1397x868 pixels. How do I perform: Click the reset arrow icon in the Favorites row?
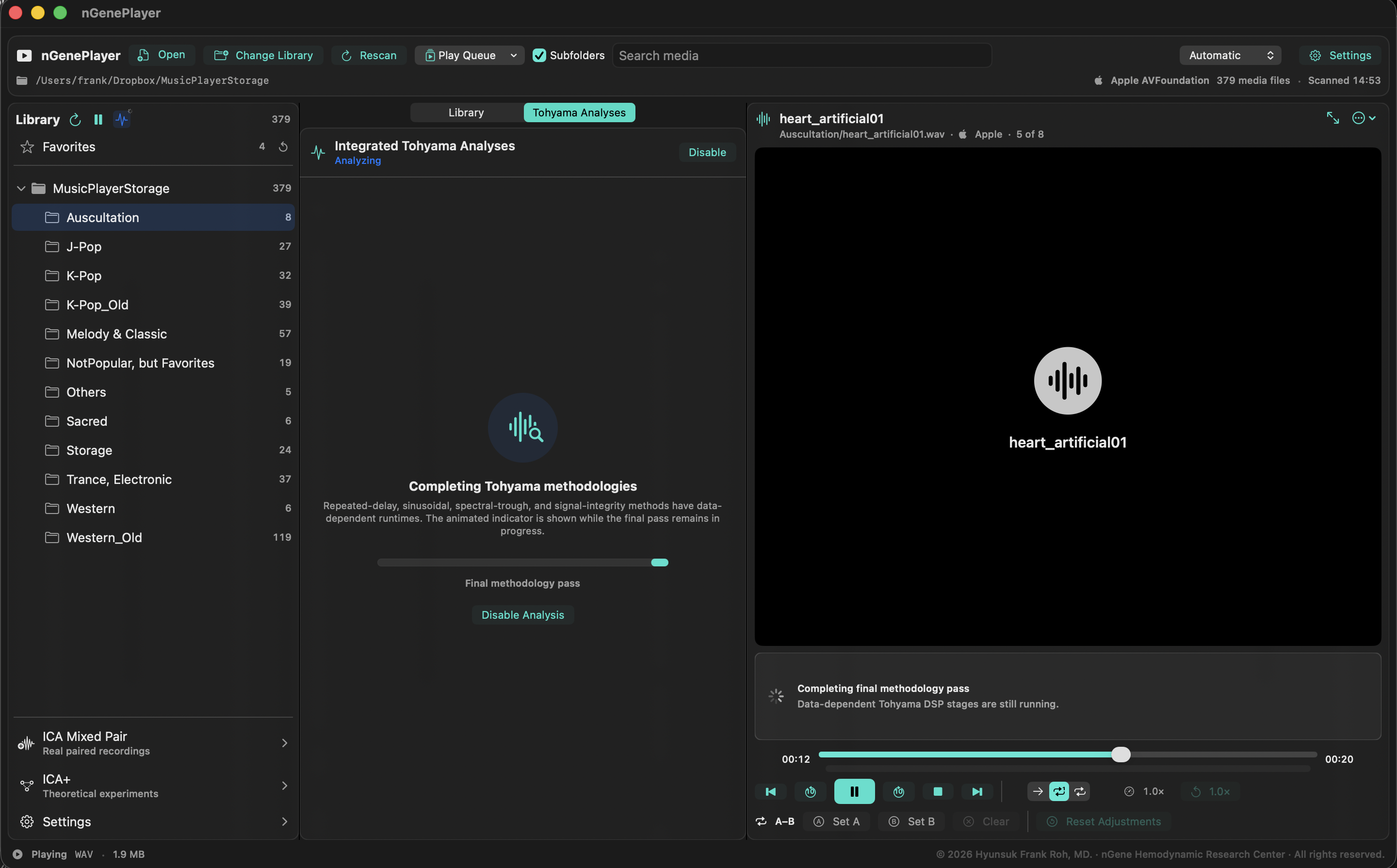pyautogui.click(x=283, y=147)
